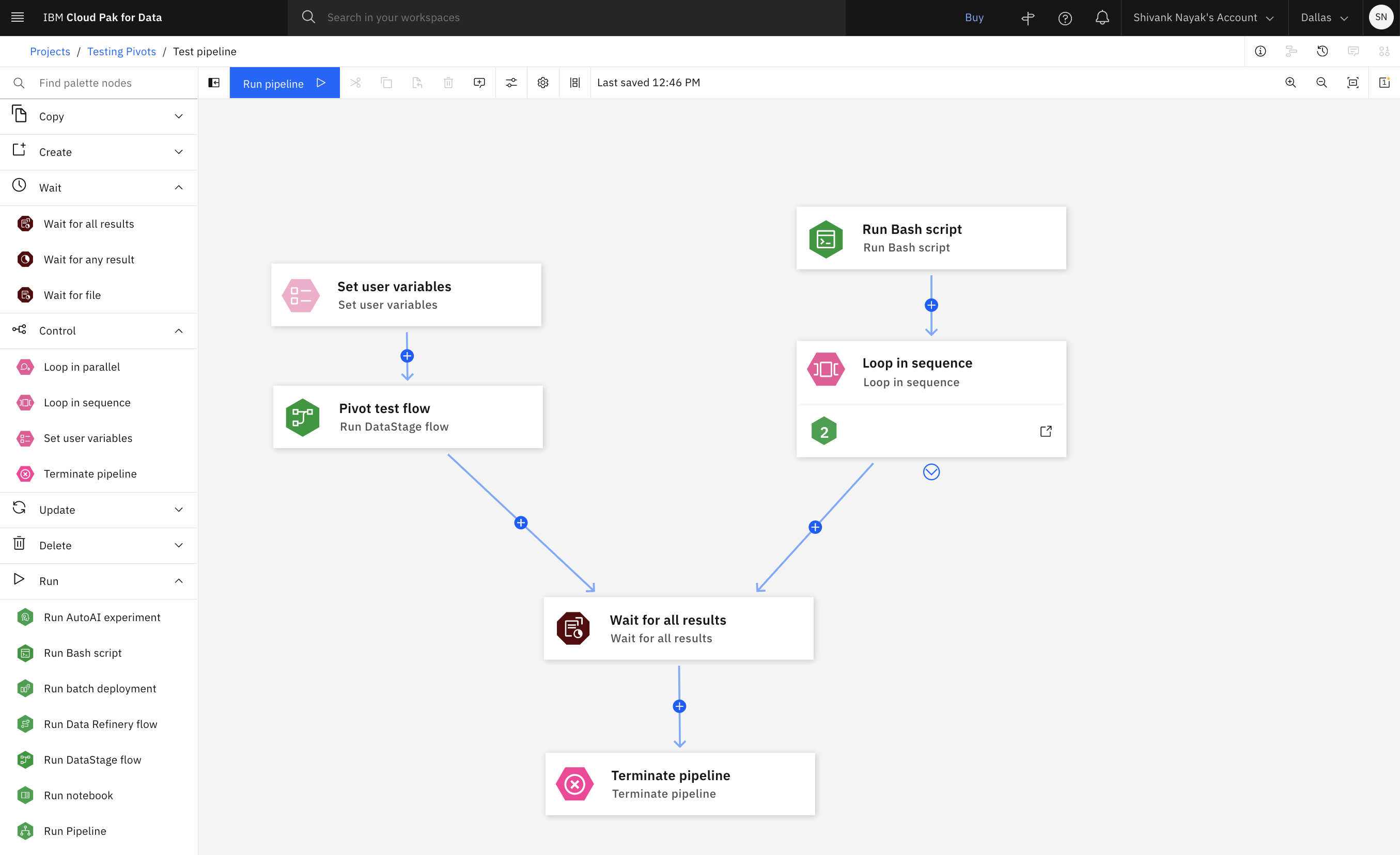This screenshot has height=855, width=1400.
Task: Select Wait for any result palette node
Action: (x=99, y=260)
